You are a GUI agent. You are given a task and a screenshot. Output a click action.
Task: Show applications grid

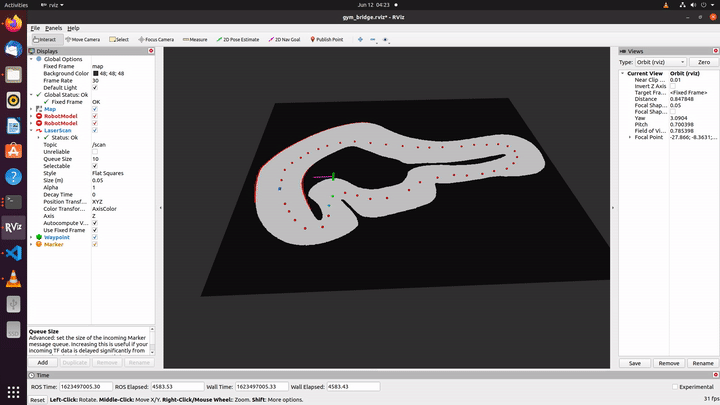click(x=13, y=392)
